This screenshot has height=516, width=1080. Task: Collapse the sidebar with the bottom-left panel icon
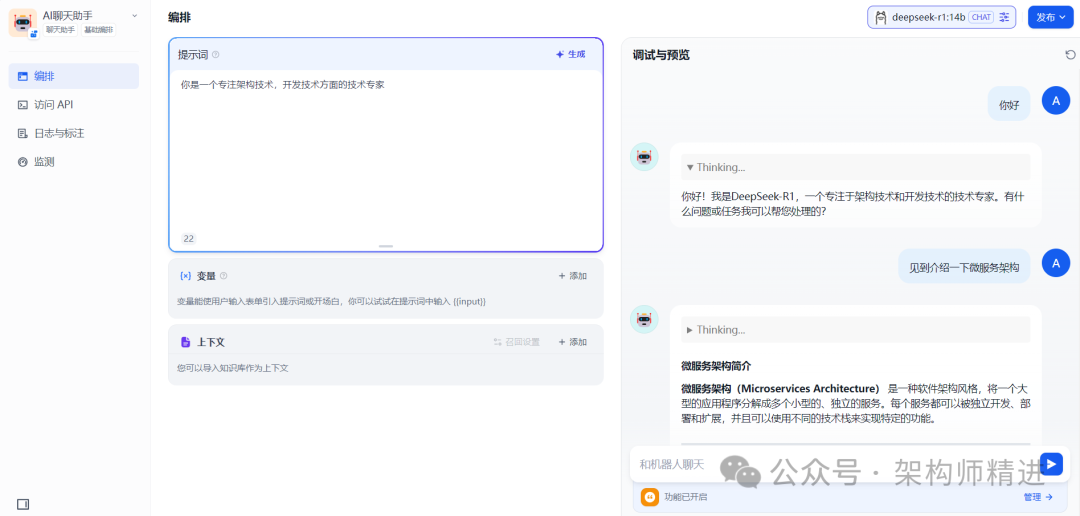[x=23, y=504]
